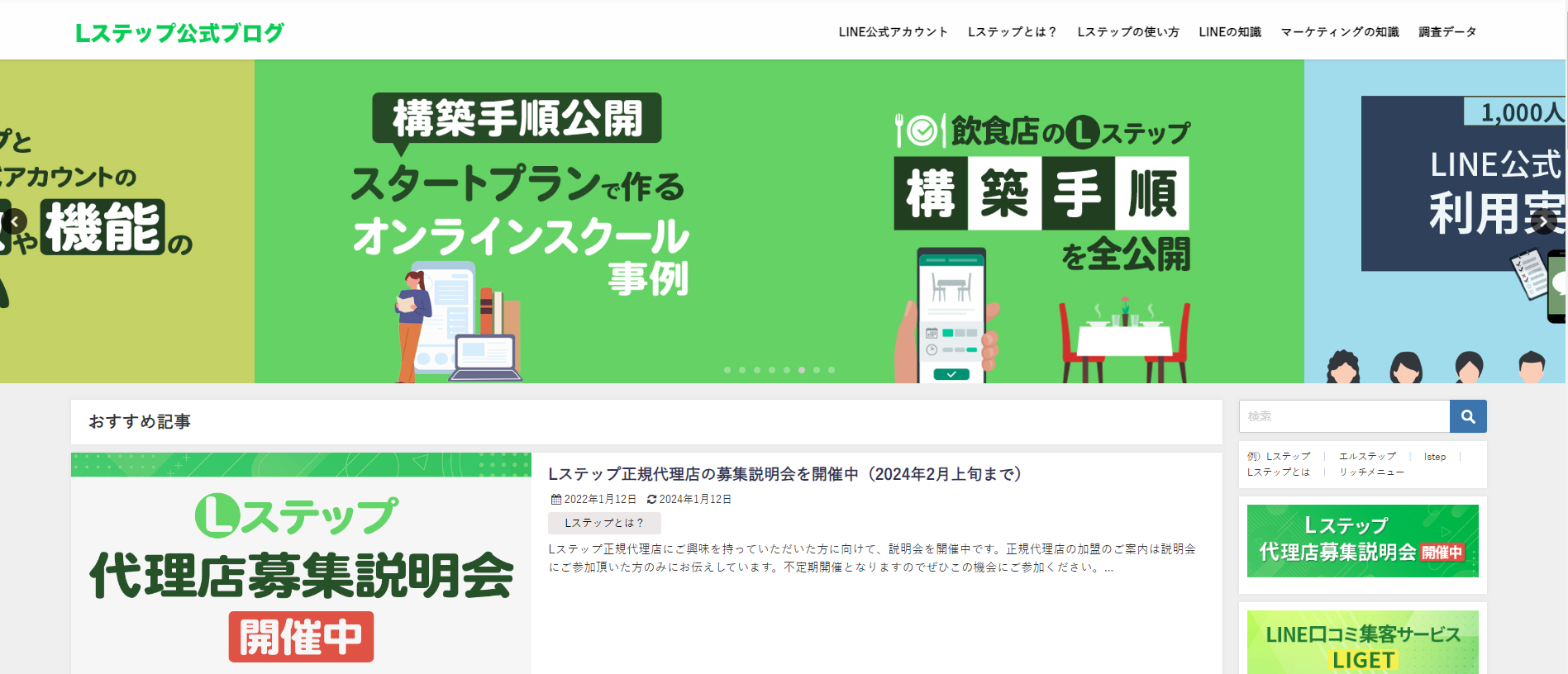
Task: Click the おすすめ記事 heading
Action: [140, 421]
